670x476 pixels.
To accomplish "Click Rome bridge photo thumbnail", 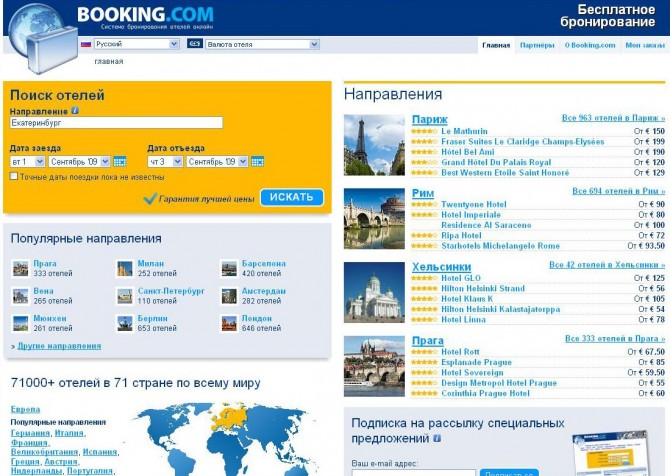I will [374, 219].
